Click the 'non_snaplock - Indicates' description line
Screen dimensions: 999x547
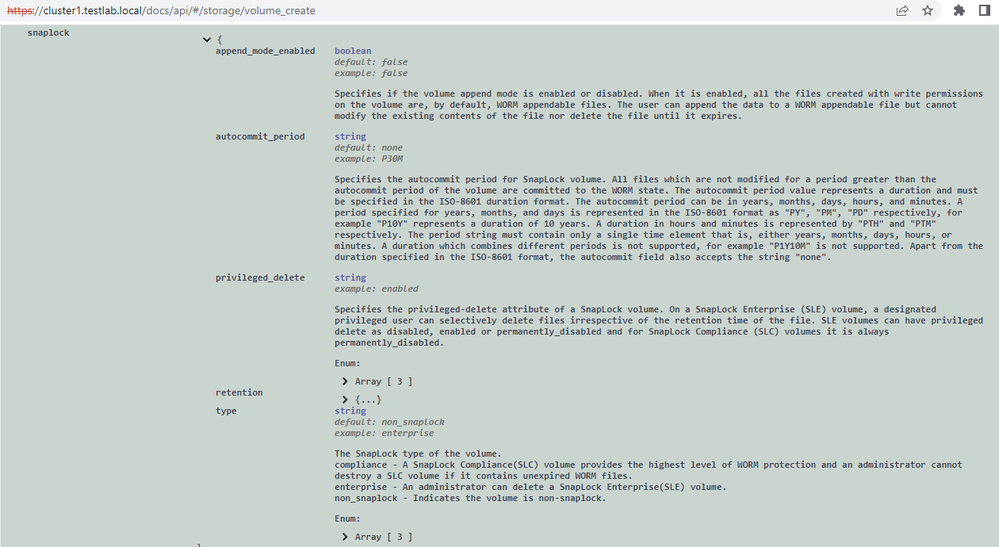tap(470, 498)
